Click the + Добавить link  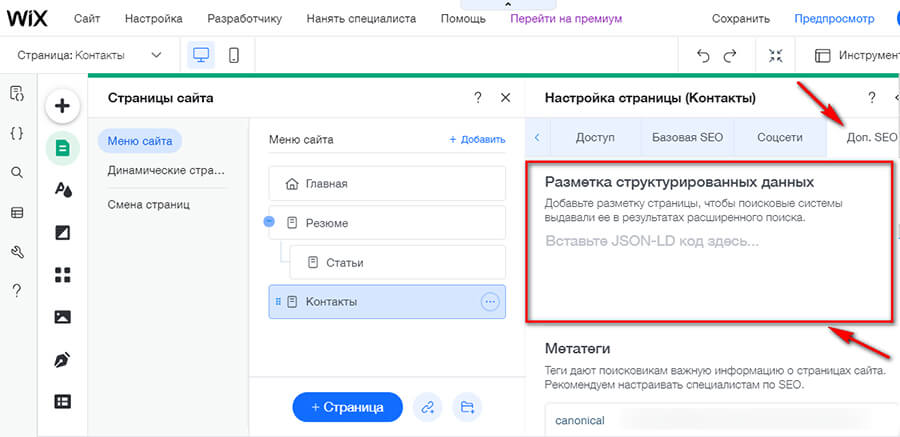(477, 140)
